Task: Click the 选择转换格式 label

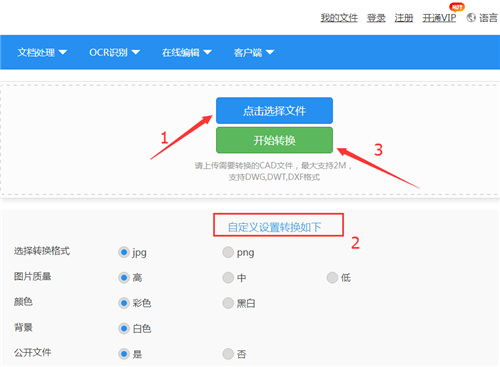Action: click(x=42, y=251)
